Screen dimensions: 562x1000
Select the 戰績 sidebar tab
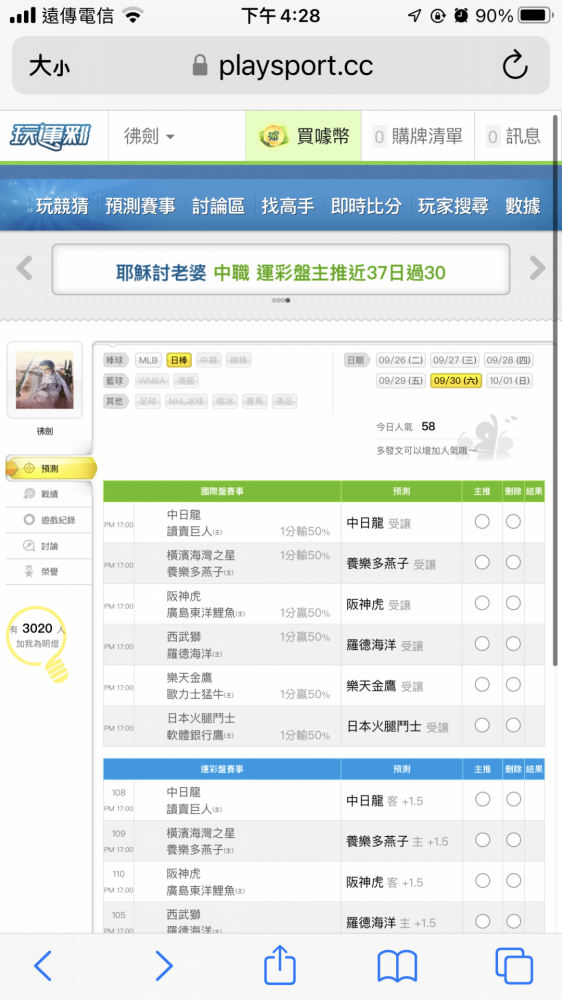[49, 494]
